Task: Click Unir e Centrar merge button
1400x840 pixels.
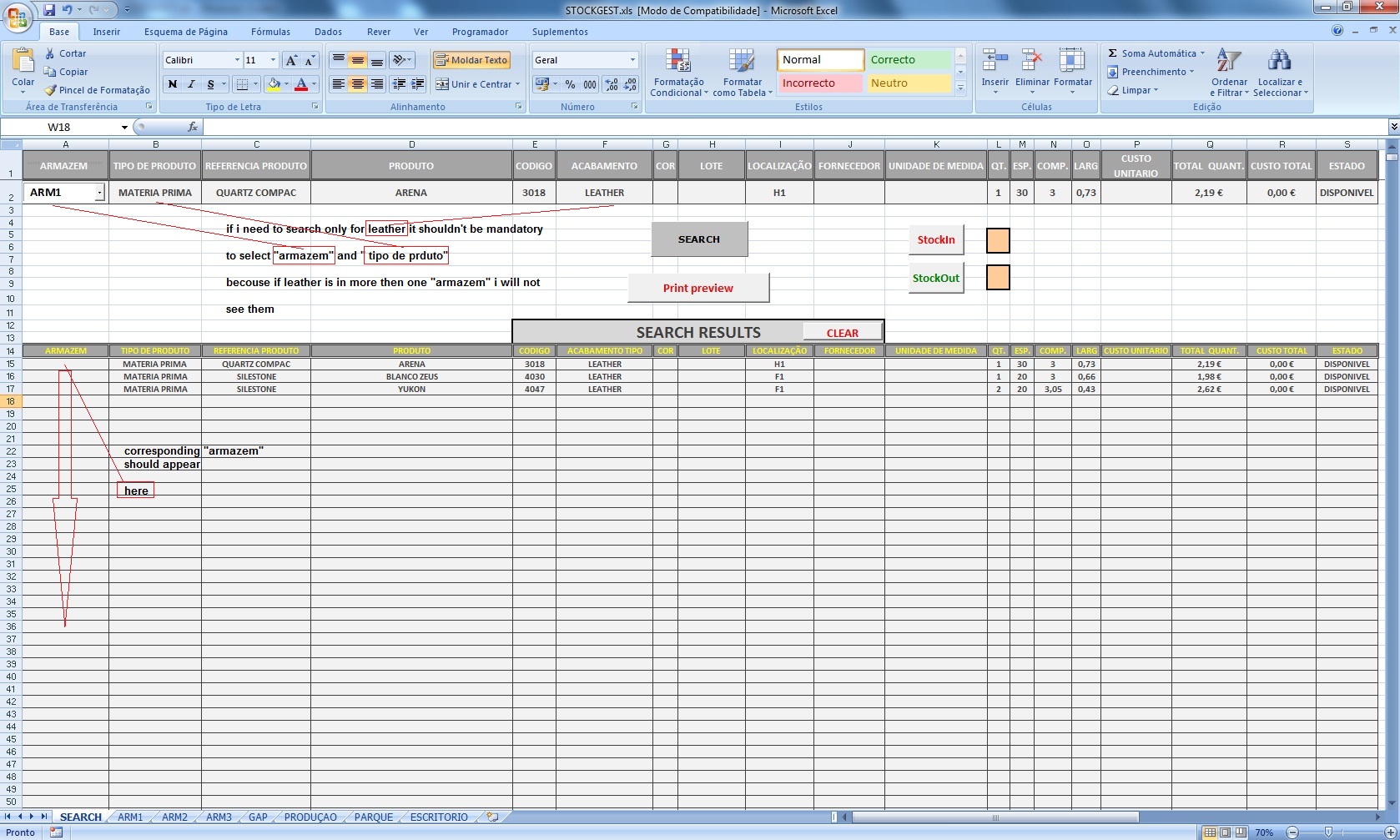Action: click(x=476, y=84)
